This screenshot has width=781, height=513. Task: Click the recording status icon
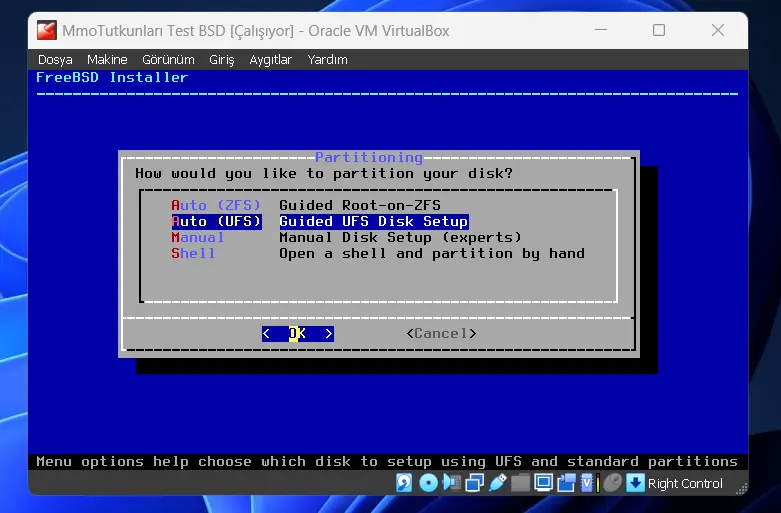tap(566, 483)
